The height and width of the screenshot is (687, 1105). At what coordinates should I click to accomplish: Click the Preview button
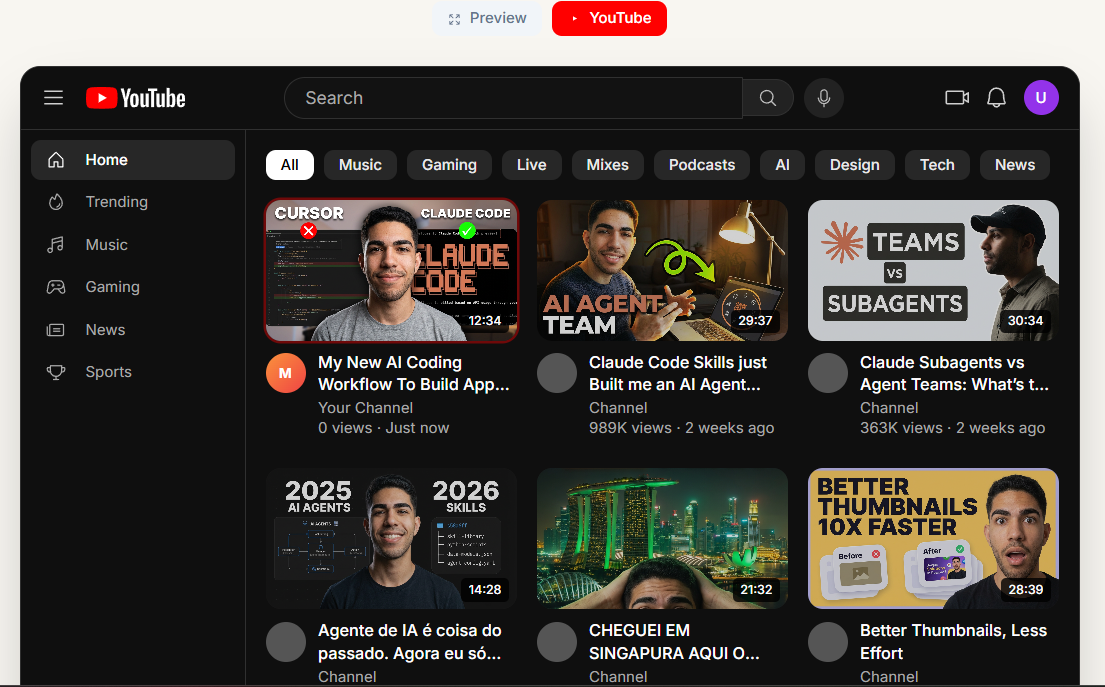coord(487,17)
